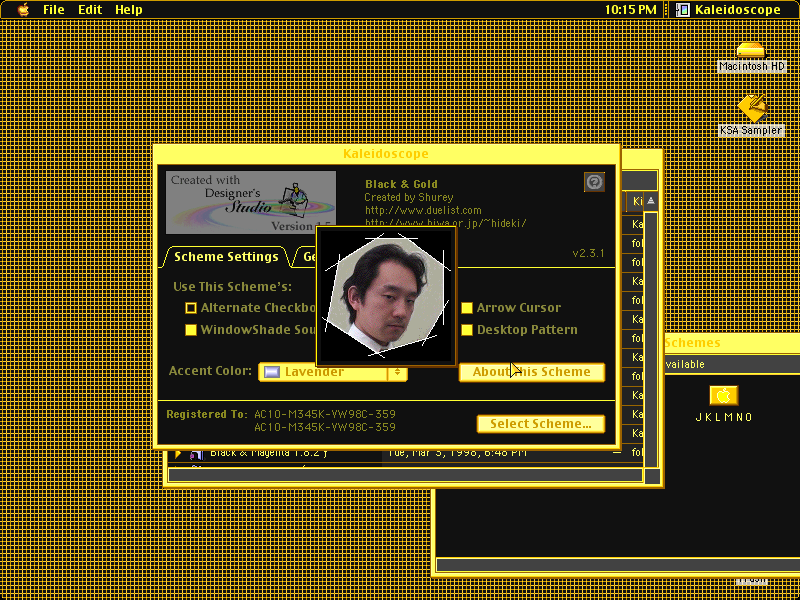Click the Created by Shurey text
Image resolution: width=800 pixels, height=600 pixels.
409,197
